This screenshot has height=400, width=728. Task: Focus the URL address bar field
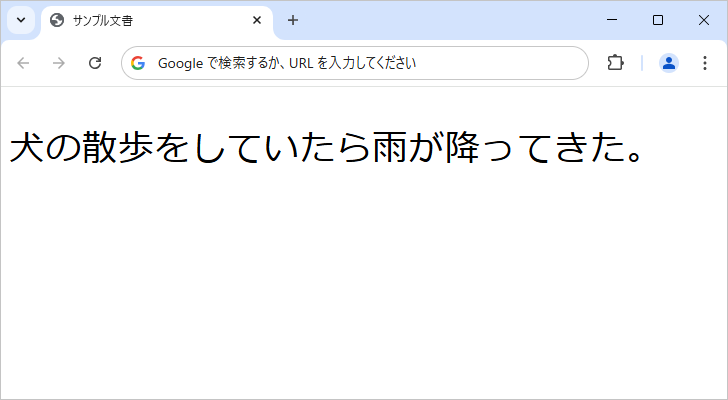360,63
